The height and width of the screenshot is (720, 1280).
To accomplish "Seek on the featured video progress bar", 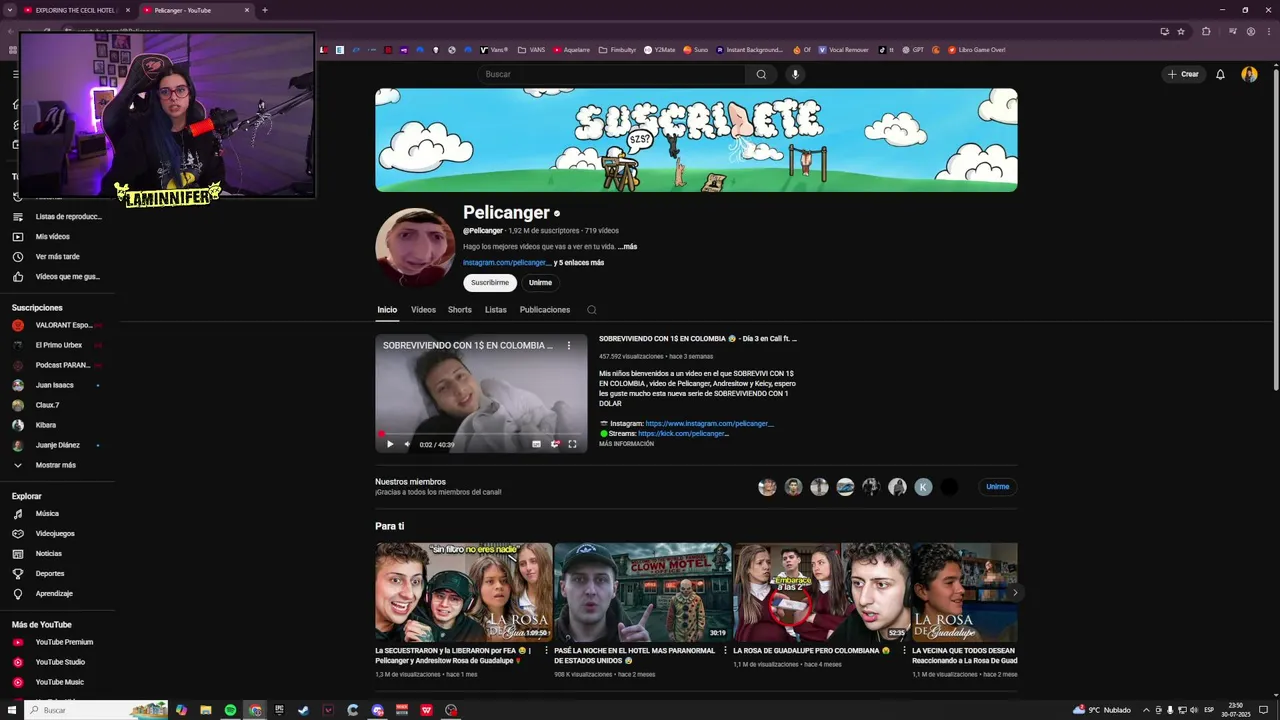I will click(481, 434).
